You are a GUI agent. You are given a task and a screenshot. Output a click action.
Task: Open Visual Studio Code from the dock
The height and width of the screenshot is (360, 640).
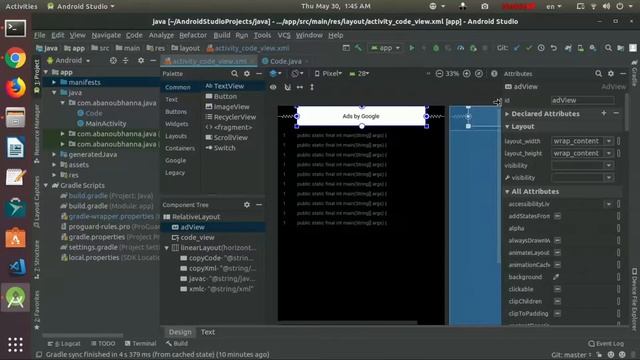pos(16,267)
